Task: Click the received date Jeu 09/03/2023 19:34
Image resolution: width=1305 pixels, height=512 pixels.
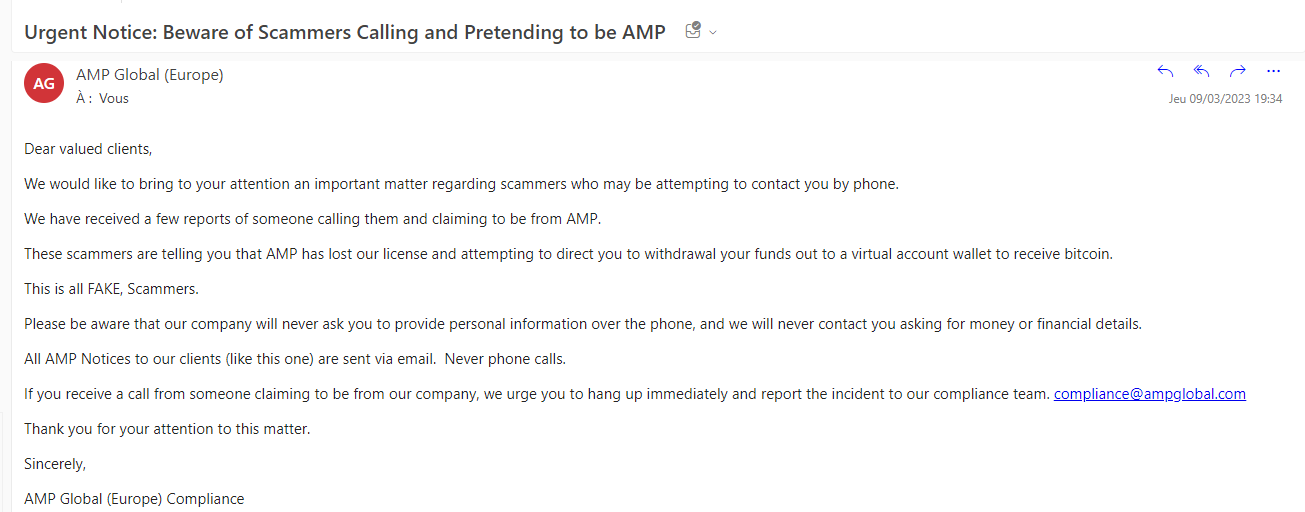Action: (x=1225, y=99)
